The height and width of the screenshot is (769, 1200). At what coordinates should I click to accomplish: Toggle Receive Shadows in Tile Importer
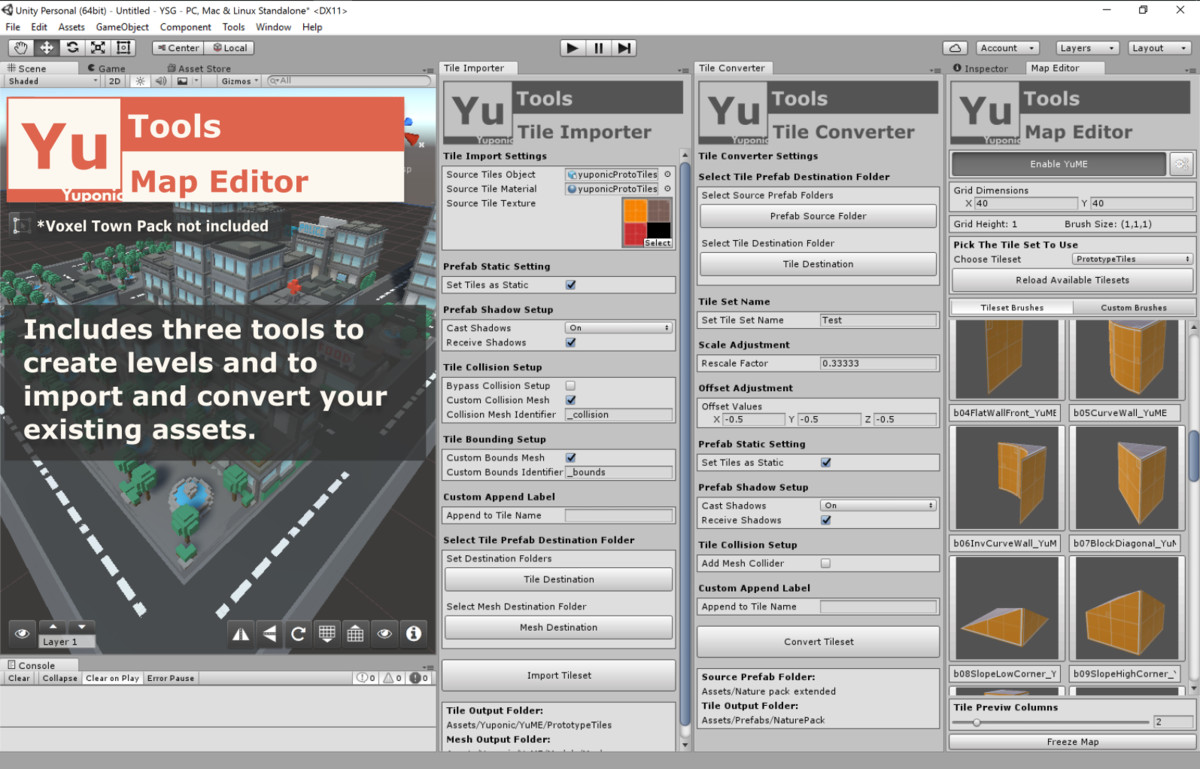click(x=571, y=342)
